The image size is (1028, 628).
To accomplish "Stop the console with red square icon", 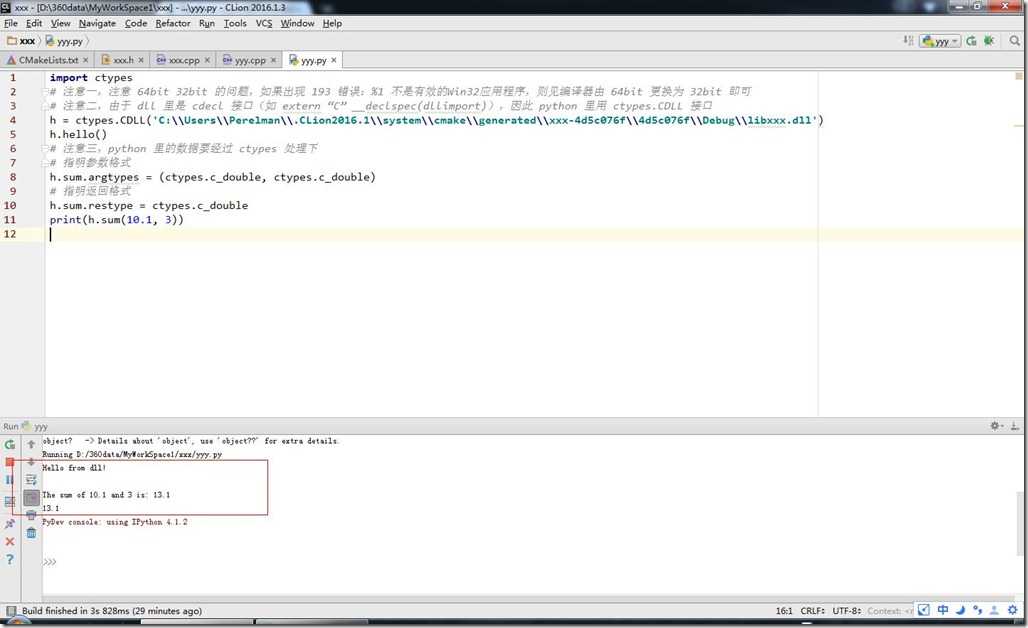I will point(10,462).
